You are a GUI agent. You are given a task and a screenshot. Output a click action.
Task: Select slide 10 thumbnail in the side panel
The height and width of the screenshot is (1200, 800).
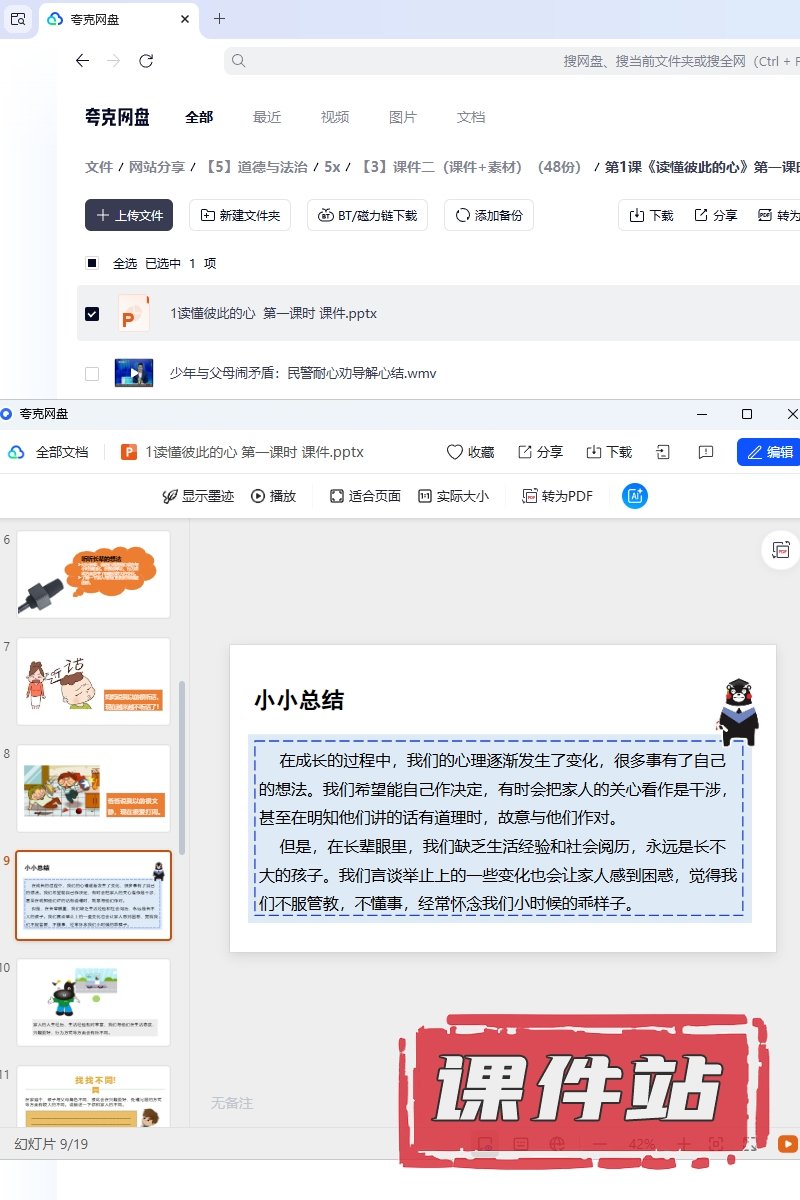[x=93, y=1001]
